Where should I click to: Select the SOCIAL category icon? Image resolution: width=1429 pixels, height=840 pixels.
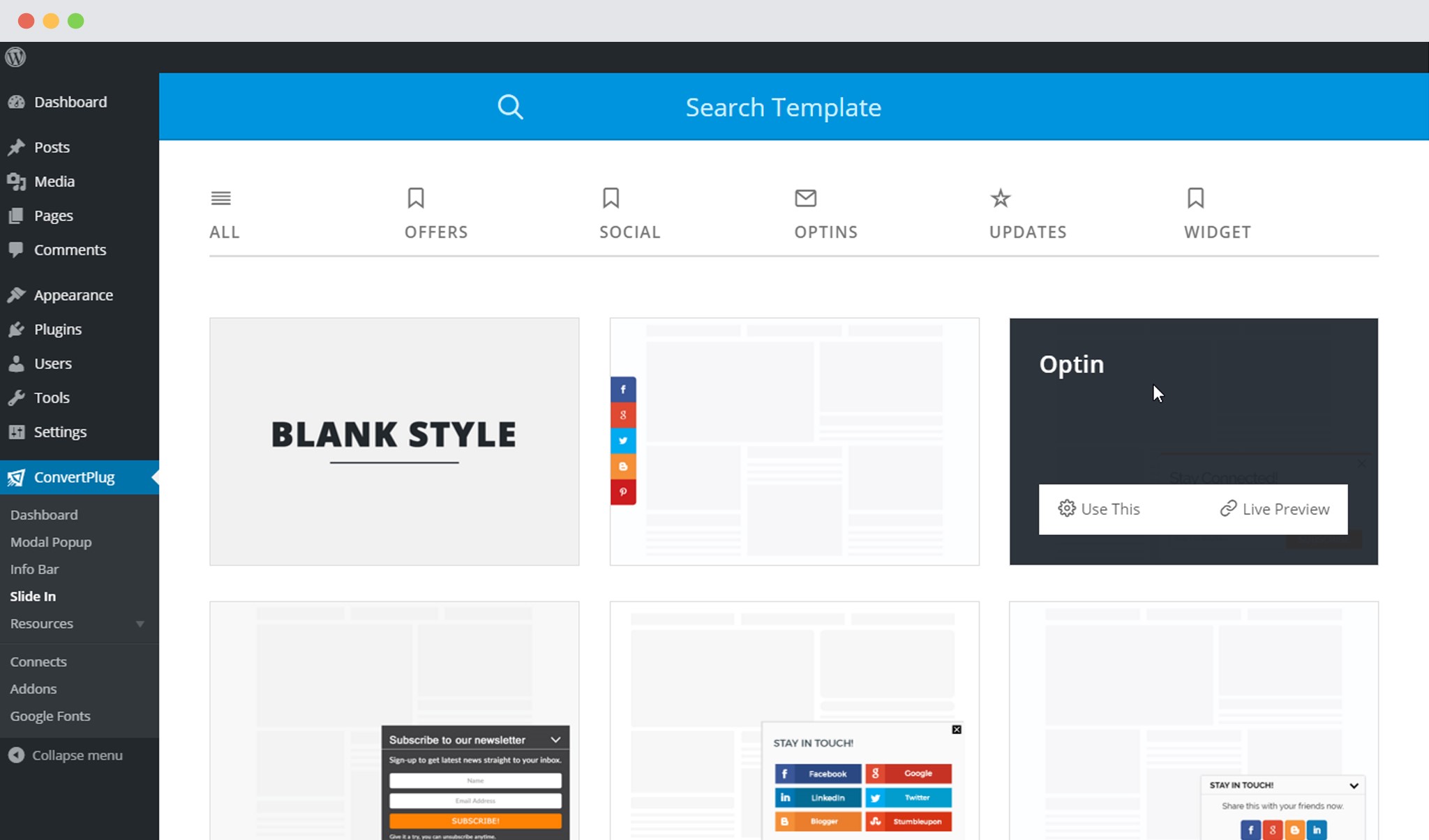611,198
